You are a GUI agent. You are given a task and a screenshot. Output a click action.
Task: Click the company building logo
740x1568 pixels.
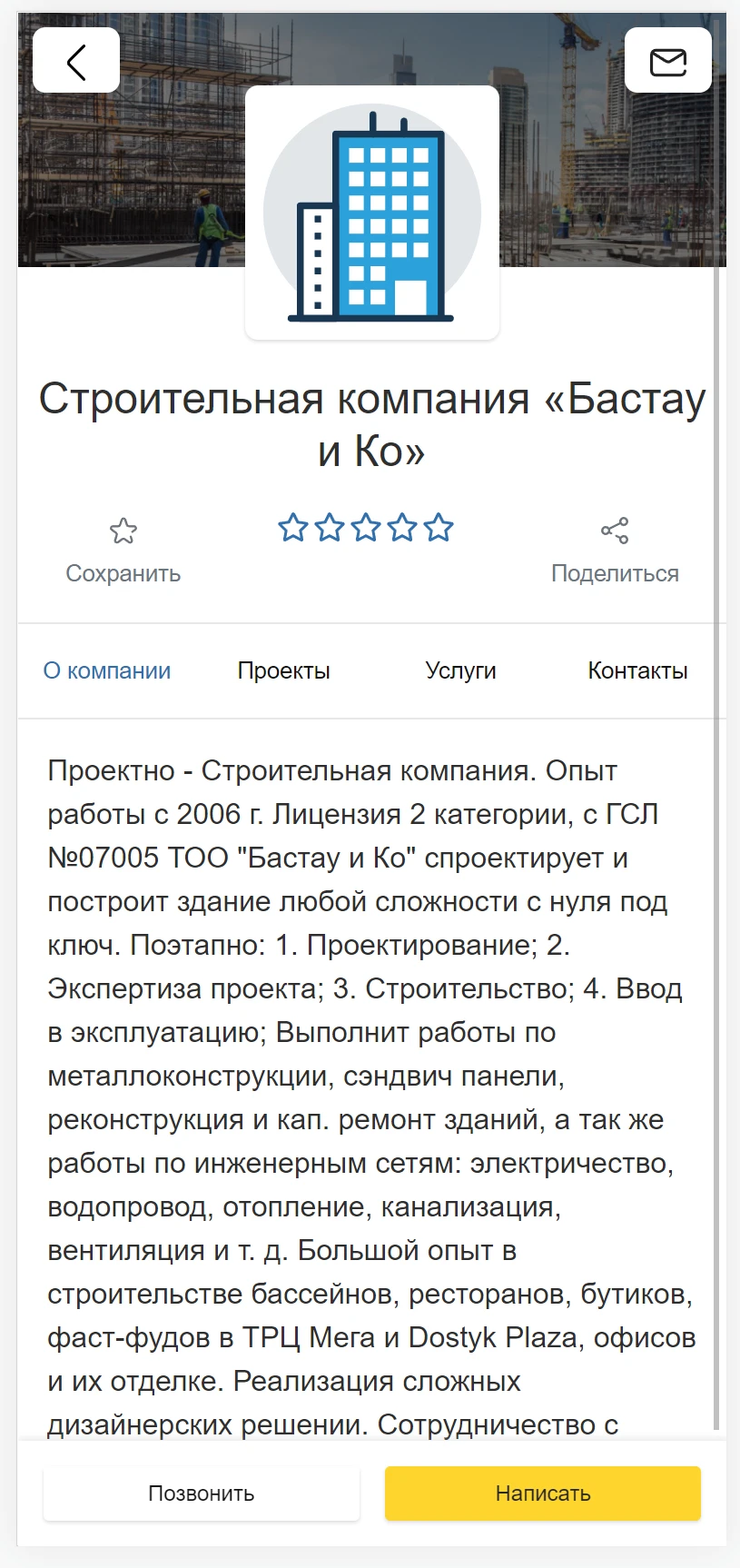click(x=372, y=213)
